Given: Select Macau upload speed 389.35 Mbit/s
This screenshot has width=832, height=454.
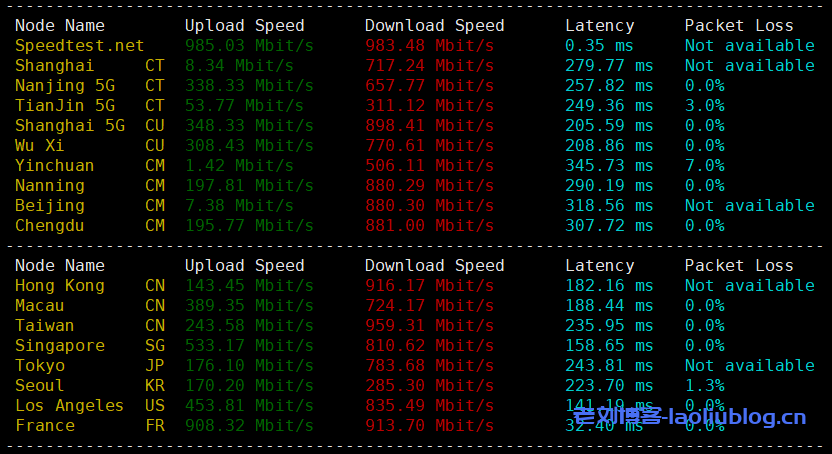Looking at the screenshot, I should [x=249, y=306].
